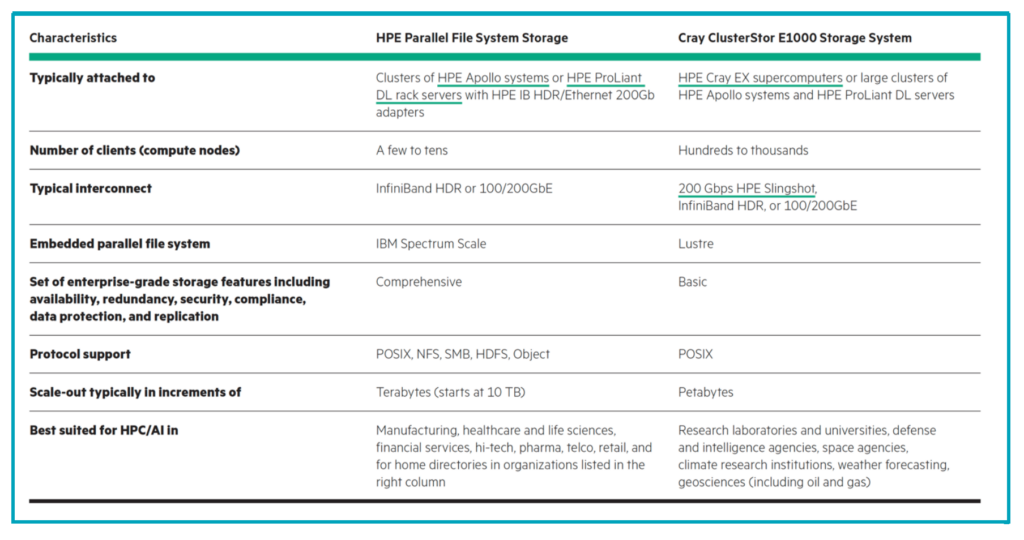This screenshot has height=540, width=1024.
Task: Click the 200 Gbps HPE Slingshot link
Action: 746,189
